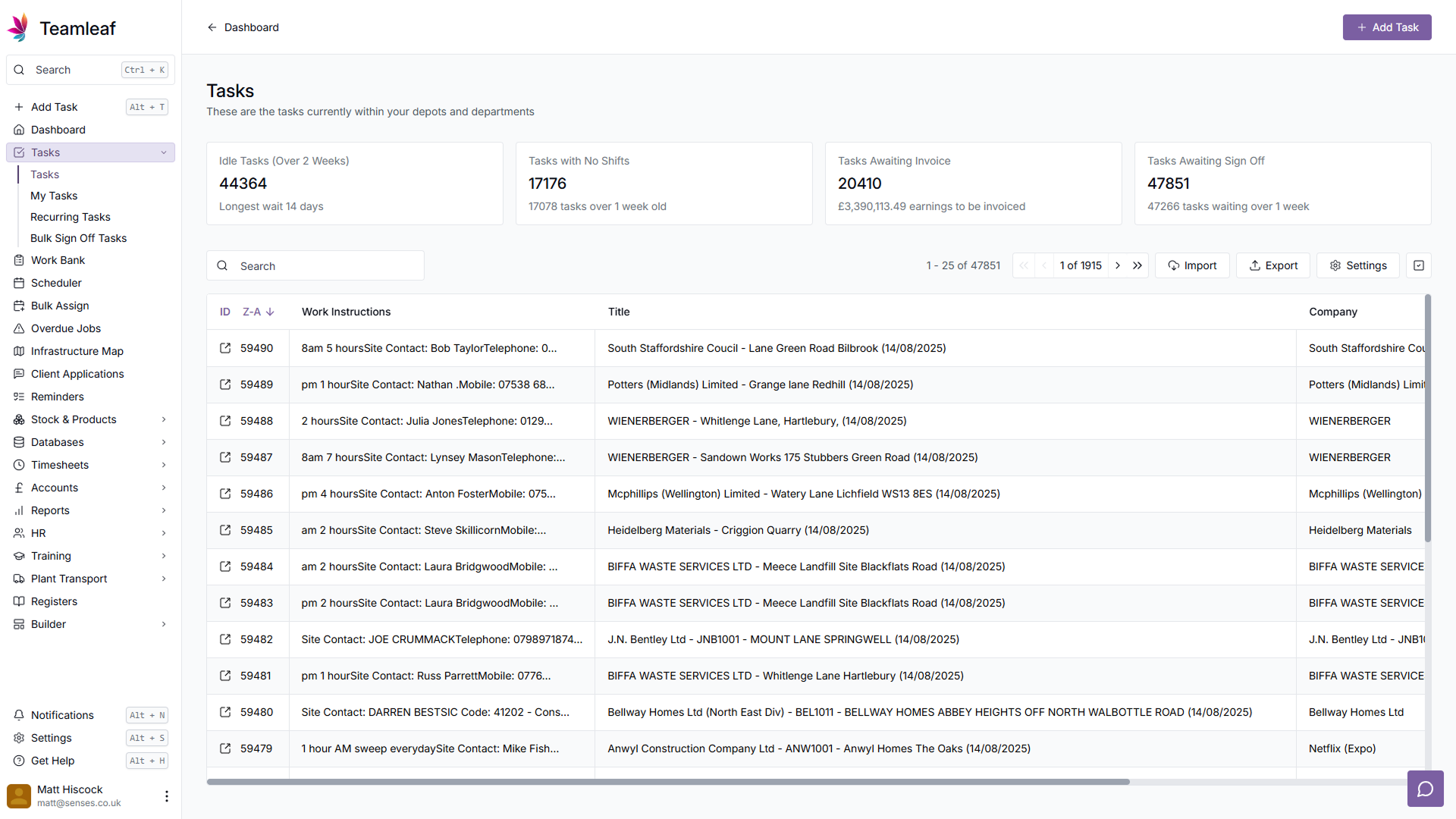The height and width of the screenshot is (819, 1456).
Task: Click the Teamleaf logo
Action: pyautogui.click(x=61, y=28)
